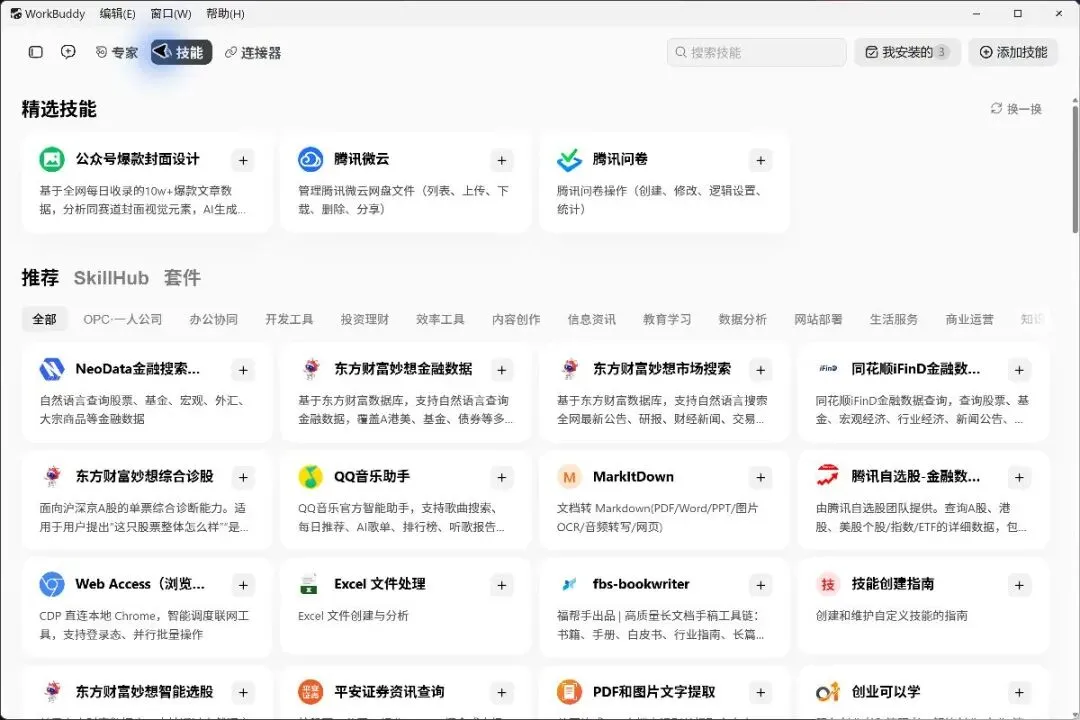Screen dimensions: 1080x720
Task: Click the 添加技能 button
Action: pyautogui.click(x=1013, y=52)
